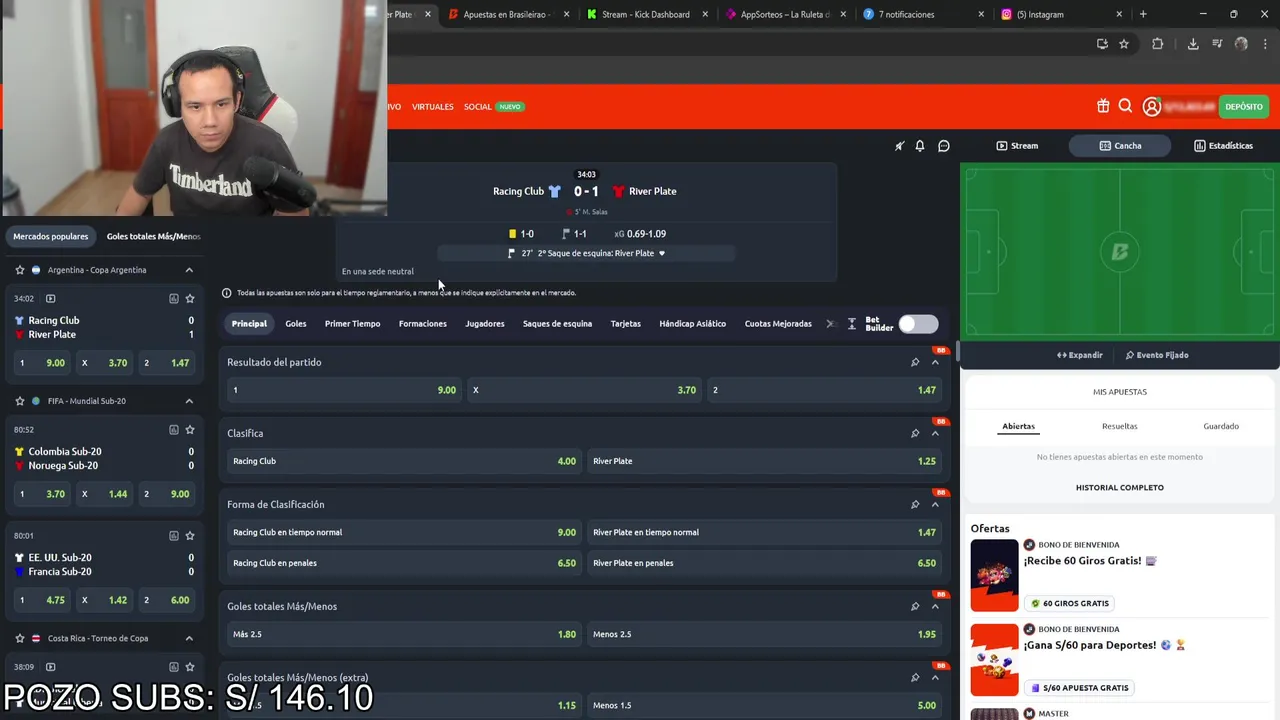Image resolution: width=1280 pixels, height=720 pixels.
Task: Pin the Clasifica market
Action: pos(915,433)
